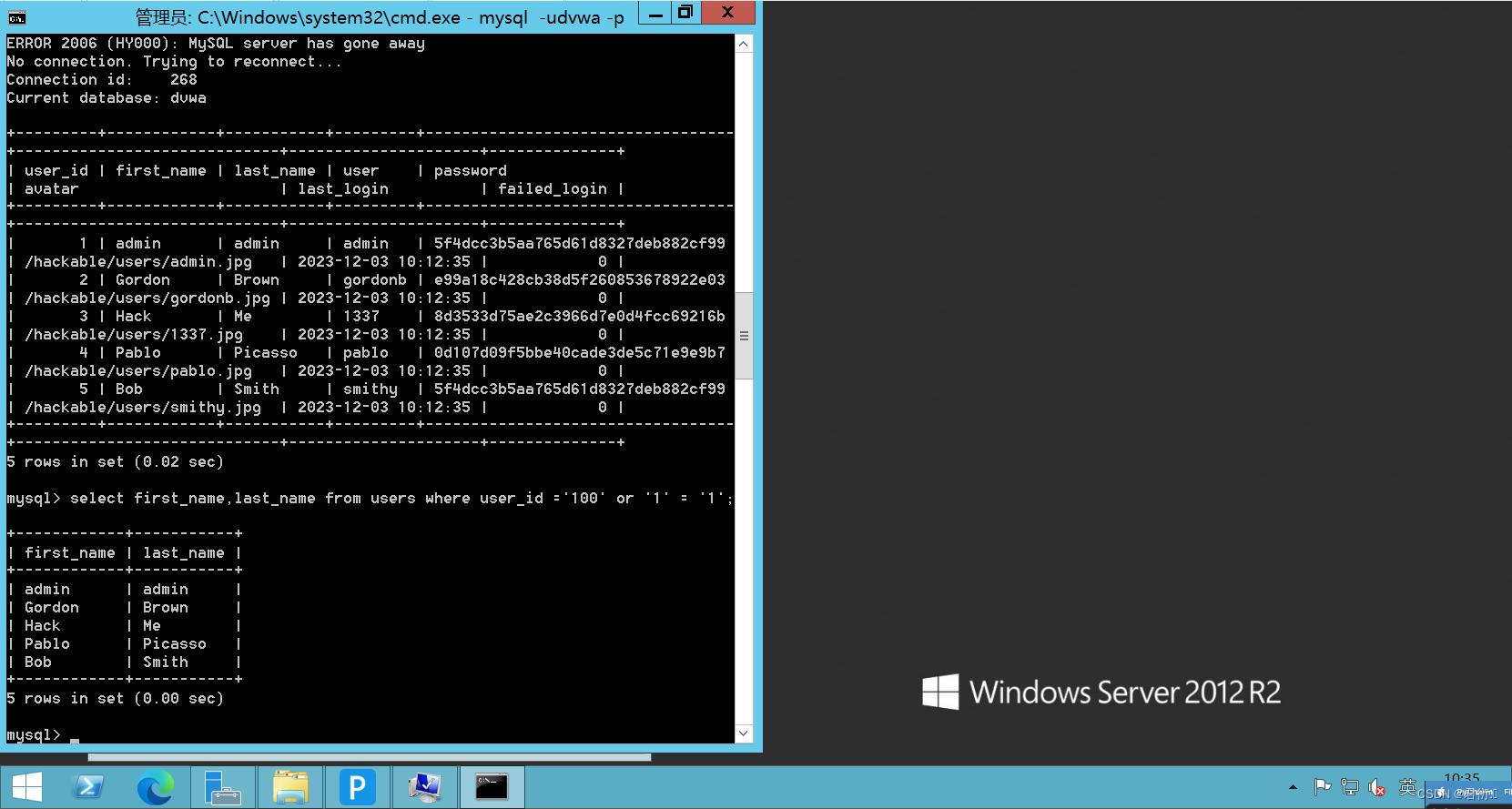Viewport: 1512px width, 809px height.
Task: Click the 'gordonb' username cell
Action: pyautogui.click(x=375, y=280)
